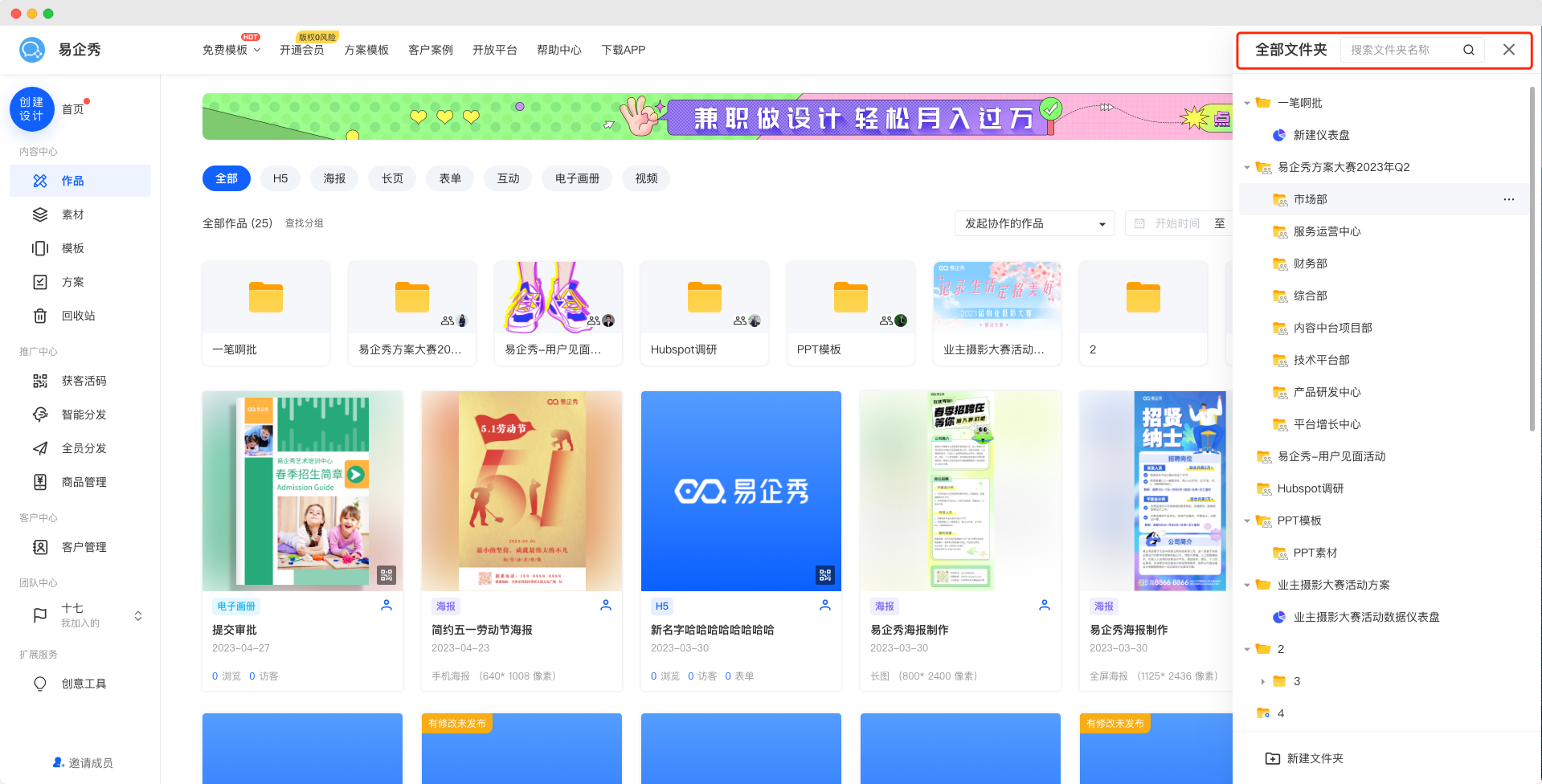Open 业主摄影大赛活动数据仪表盘 item
Viewport: 1542px width, 784px height.
(1366, 617)
